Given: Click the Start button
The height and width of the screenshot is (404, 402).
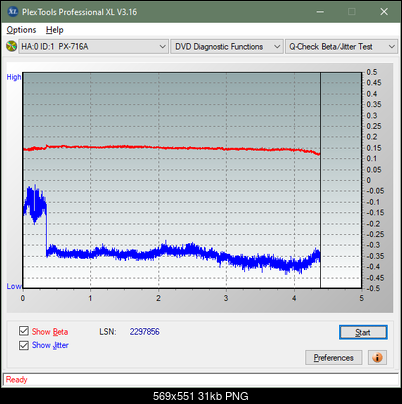Looking at the screenshot, I should click(363, 332).
